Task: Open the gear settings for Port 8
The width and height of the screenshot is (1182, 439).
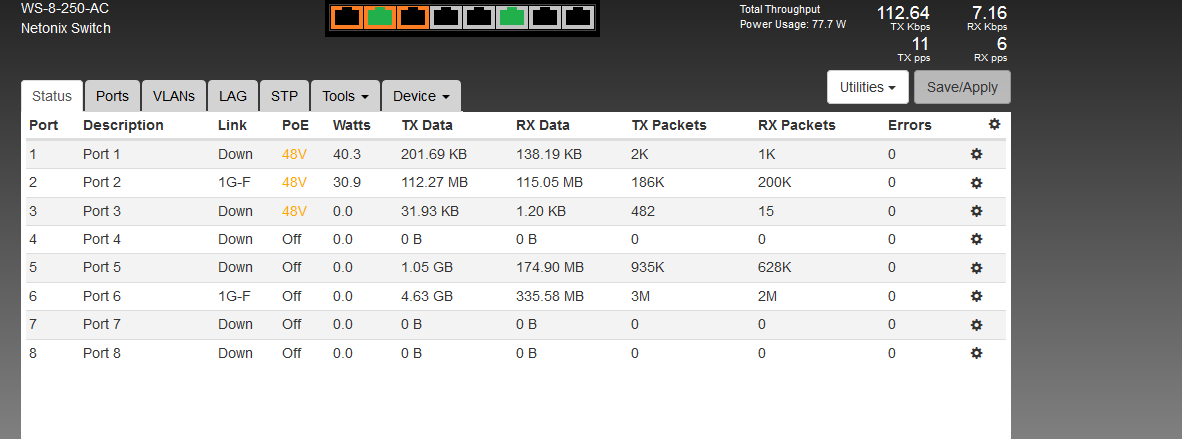Action: (x=976, y=353)
